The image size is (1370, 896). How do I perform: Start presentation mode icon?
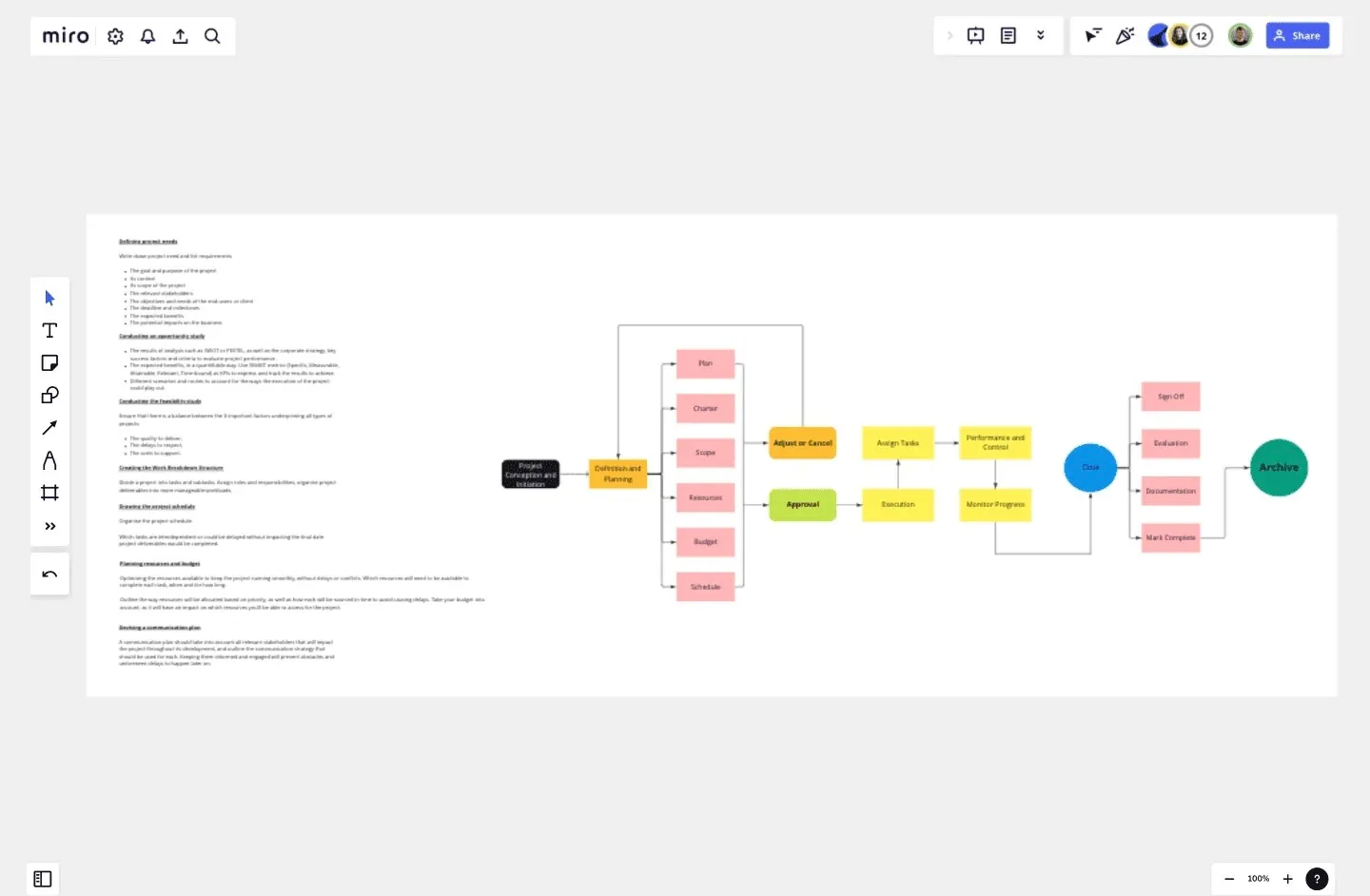point(975,36)
